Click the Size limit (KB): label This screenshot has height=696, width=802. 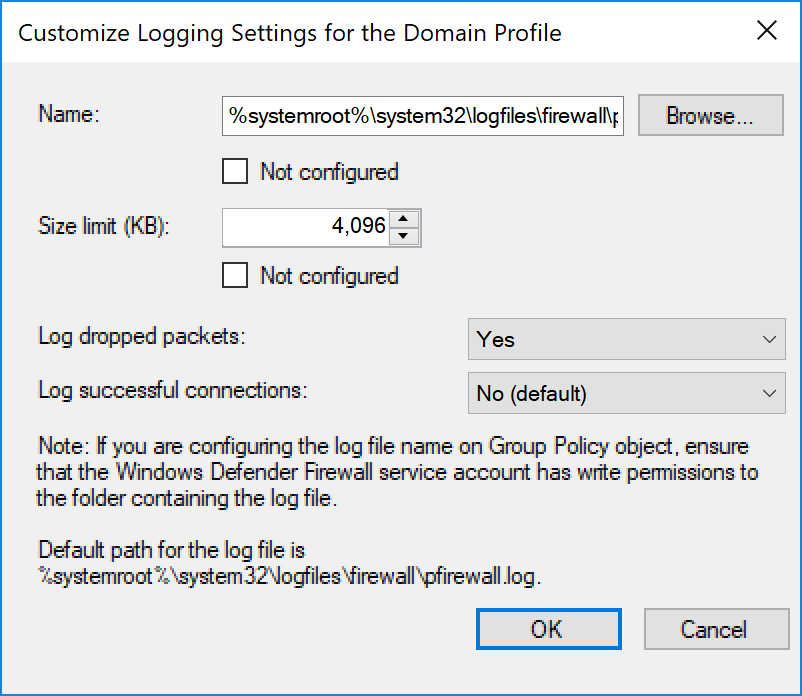pos(103,226)
